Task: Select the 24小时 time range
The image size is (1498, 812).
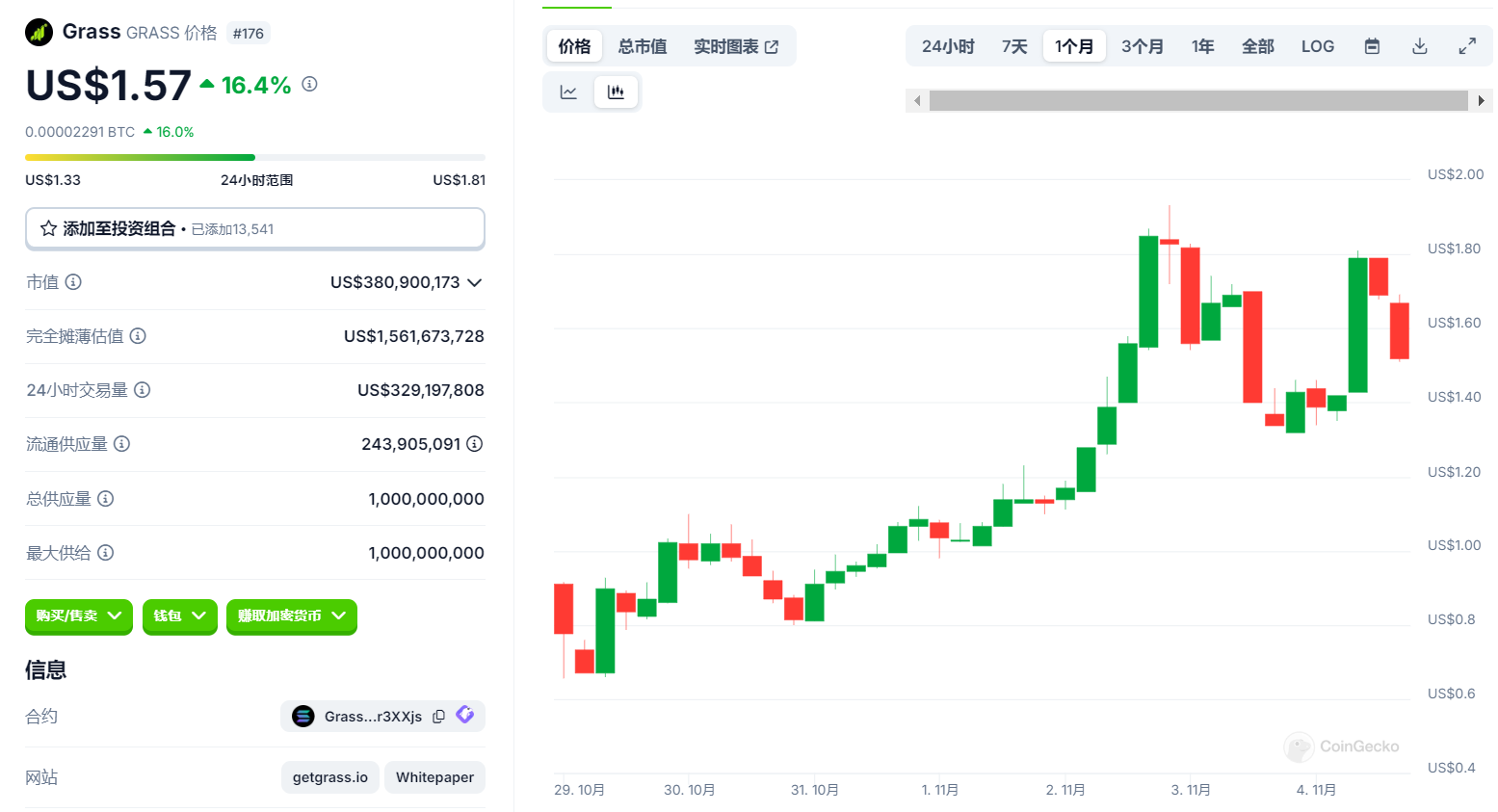Action: click(948, 46)
